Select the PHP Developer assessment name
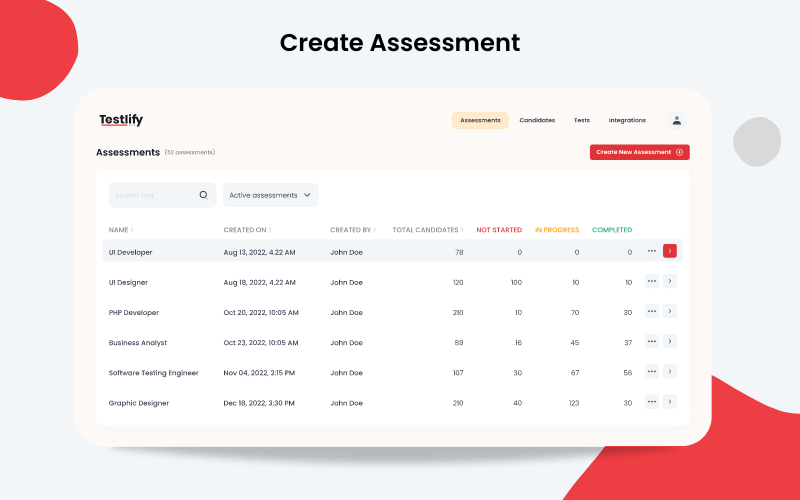The height and width of the screenshot is (500, 800). [x=134, y=312]
